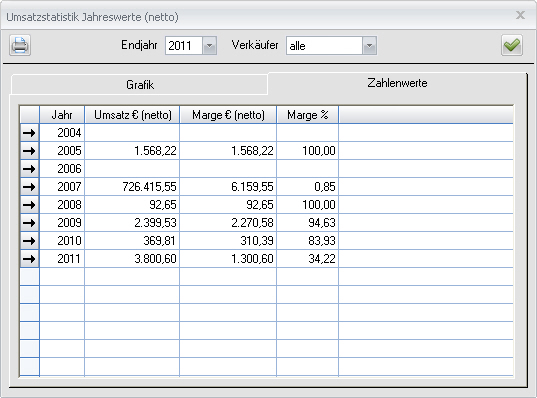Click Marge value 92,65 for 2008
The width and height of the screenshot is (537, 398).
[228, 205]
